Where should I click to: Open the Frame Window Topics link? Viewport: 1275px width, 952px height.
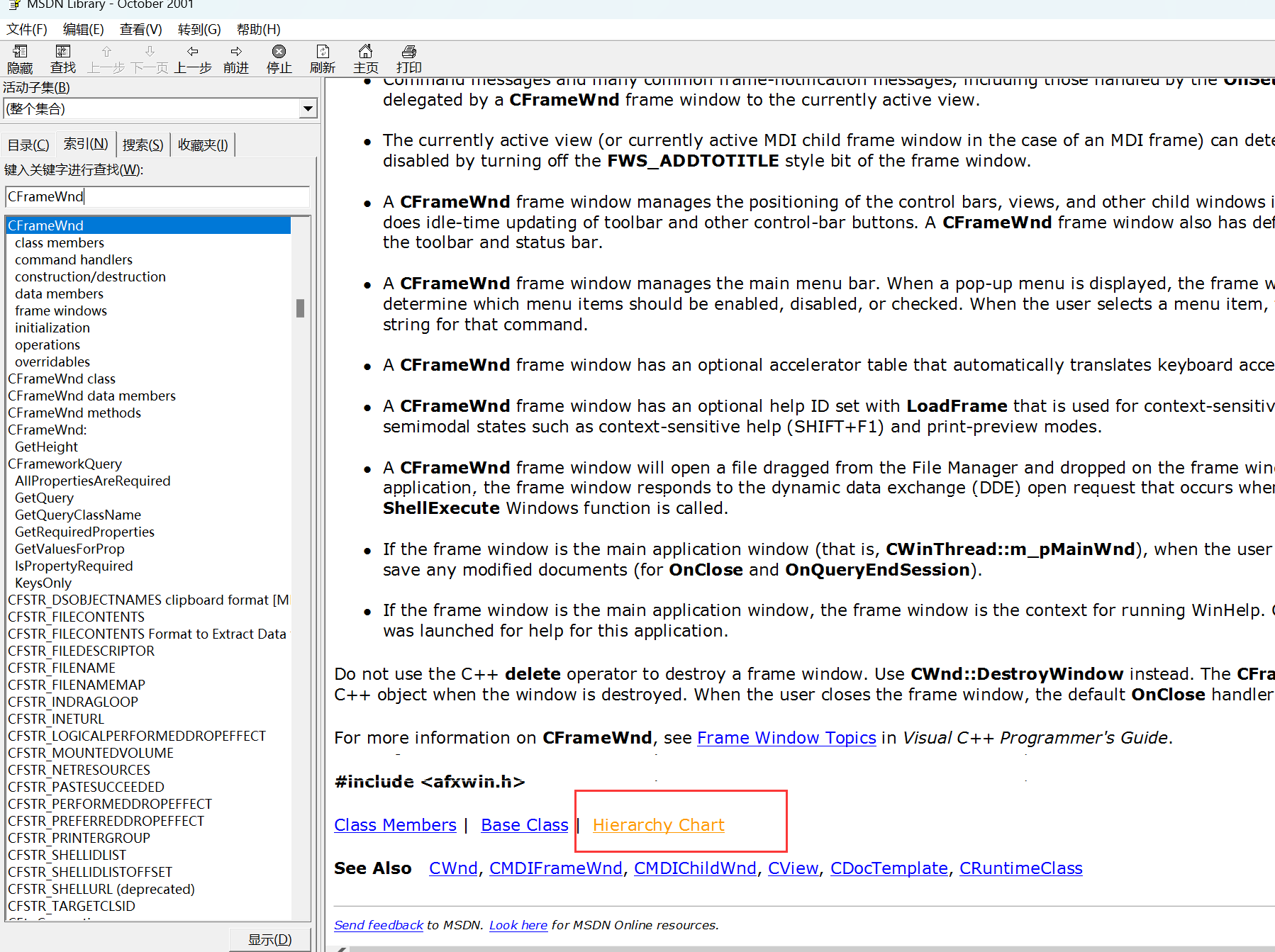coord(786,738)
